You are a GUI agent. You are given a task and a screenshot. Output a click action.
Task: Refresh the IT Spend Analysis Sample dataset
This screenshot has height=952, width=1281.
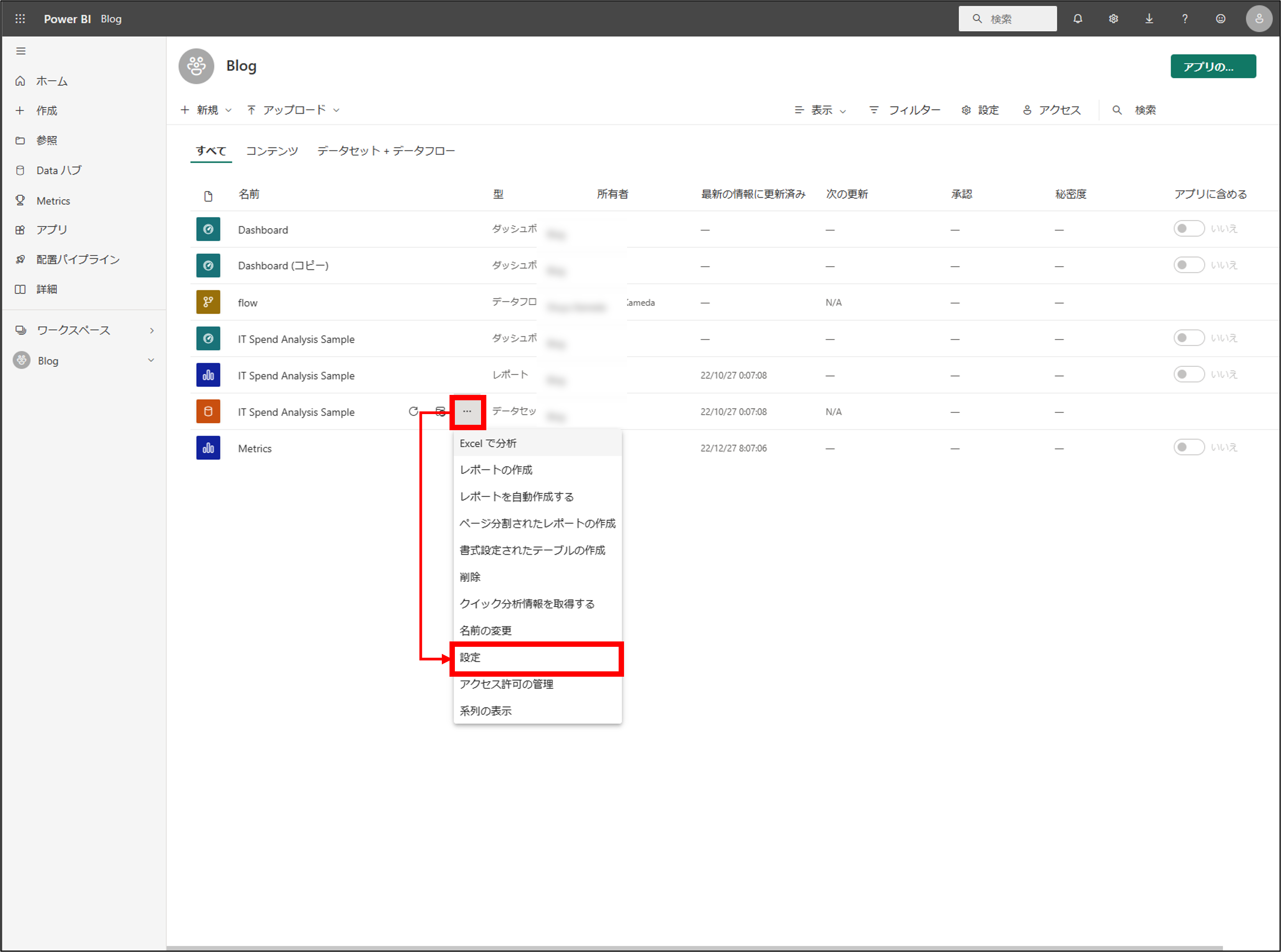coord(414,411)
